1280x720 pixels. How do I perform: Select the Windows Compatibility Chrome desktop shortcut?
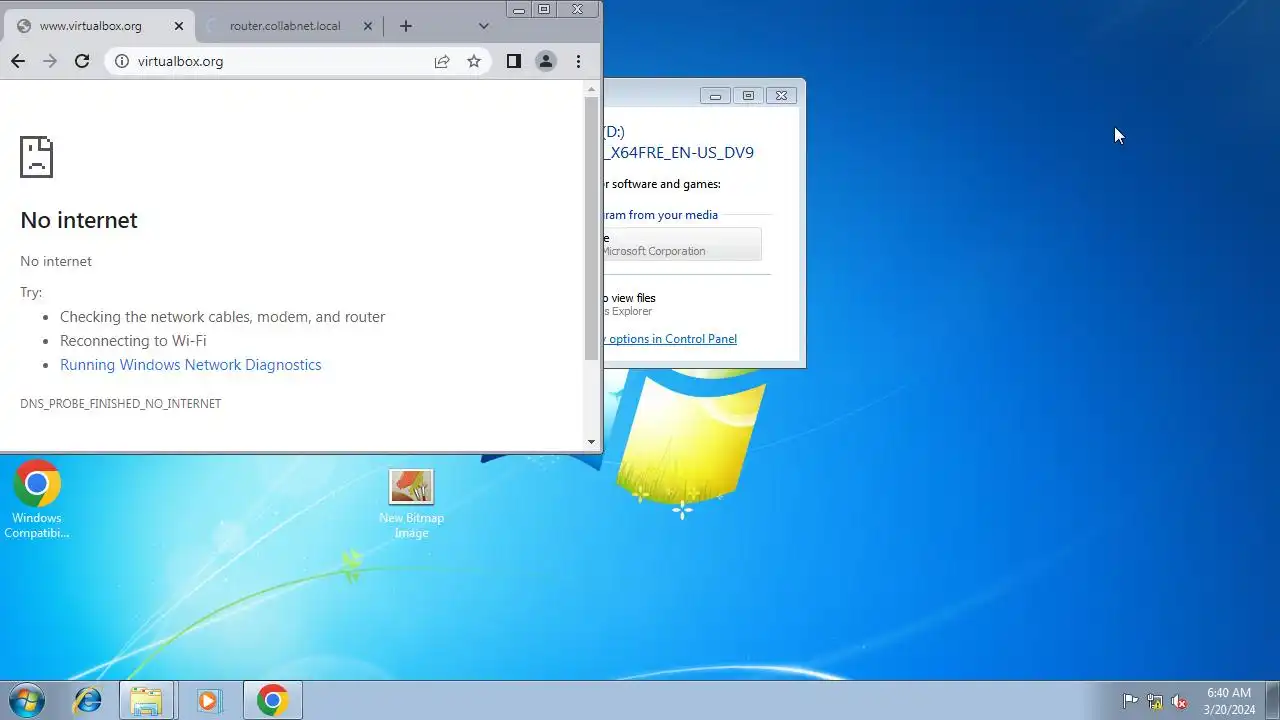tap(37, 499)
